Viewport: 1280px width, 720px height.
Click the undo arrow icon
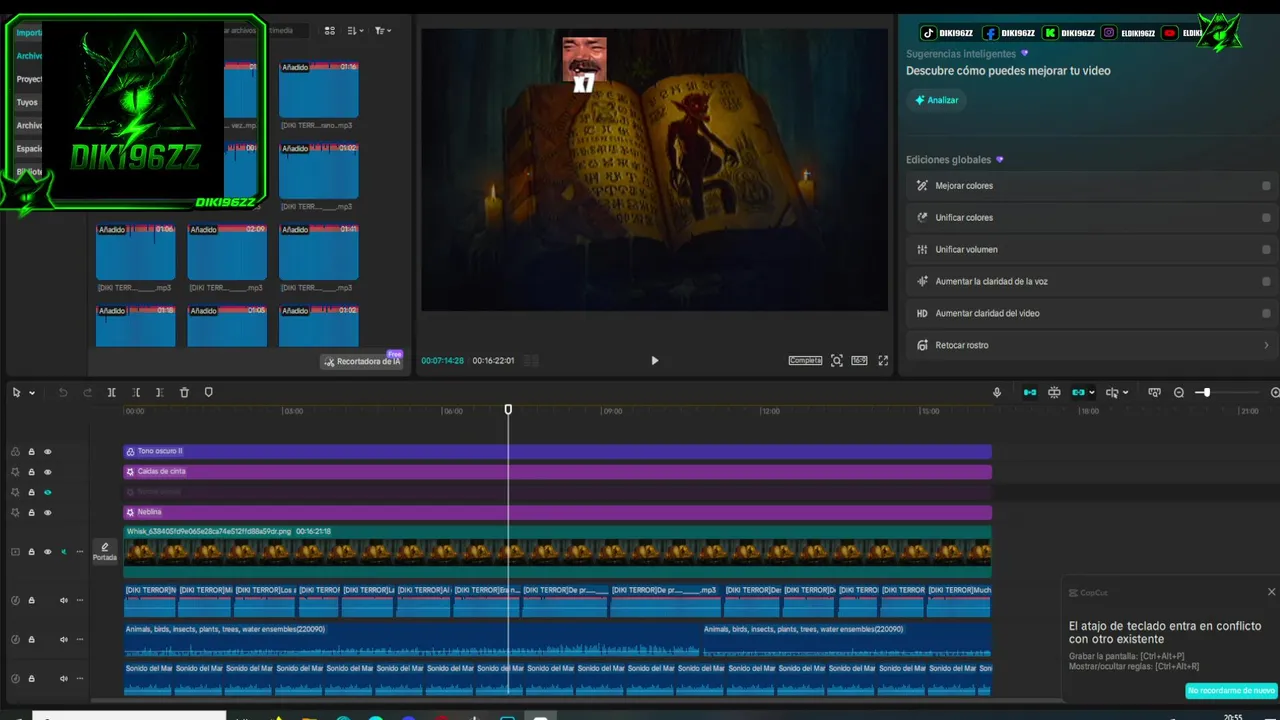click(x=63, y=393)
